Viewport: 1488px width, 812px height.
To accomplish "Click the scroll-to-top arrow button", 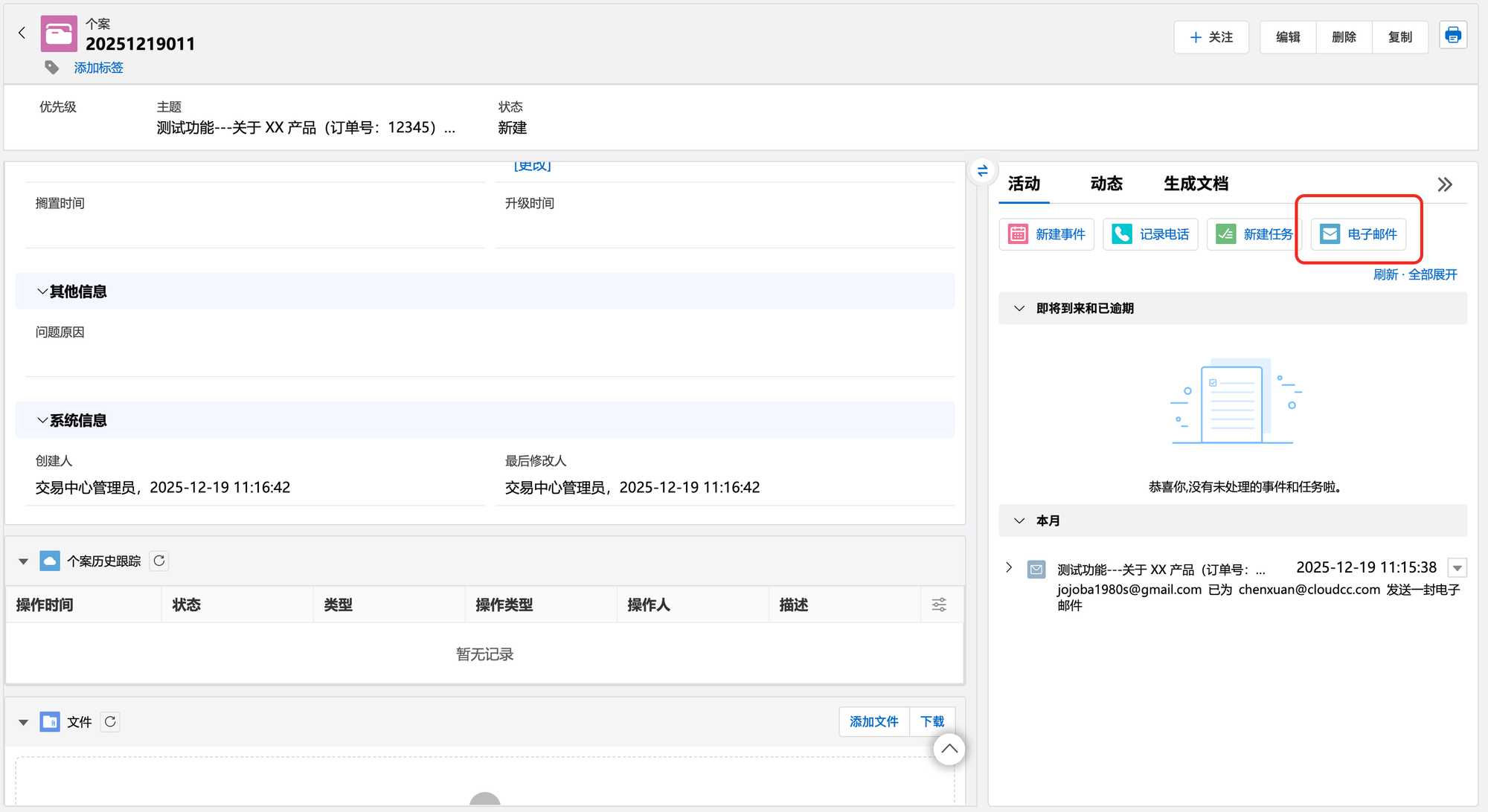I will (x=949, y=749).
